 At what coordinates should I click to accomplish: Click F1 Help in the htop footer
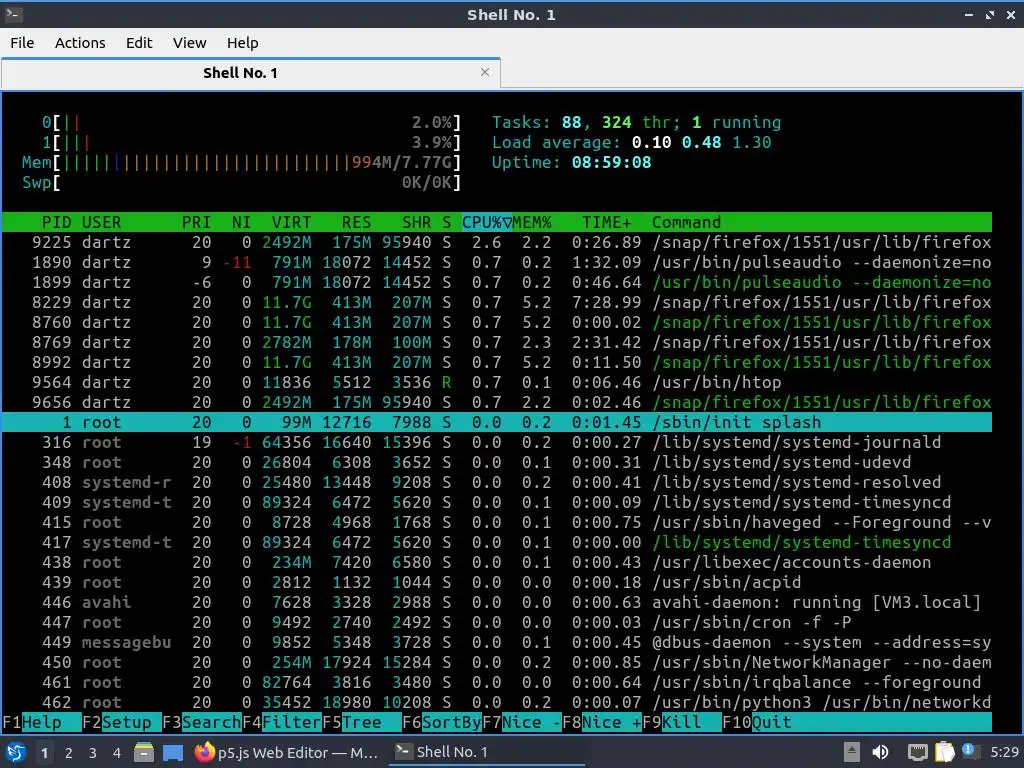click(41, 722)
